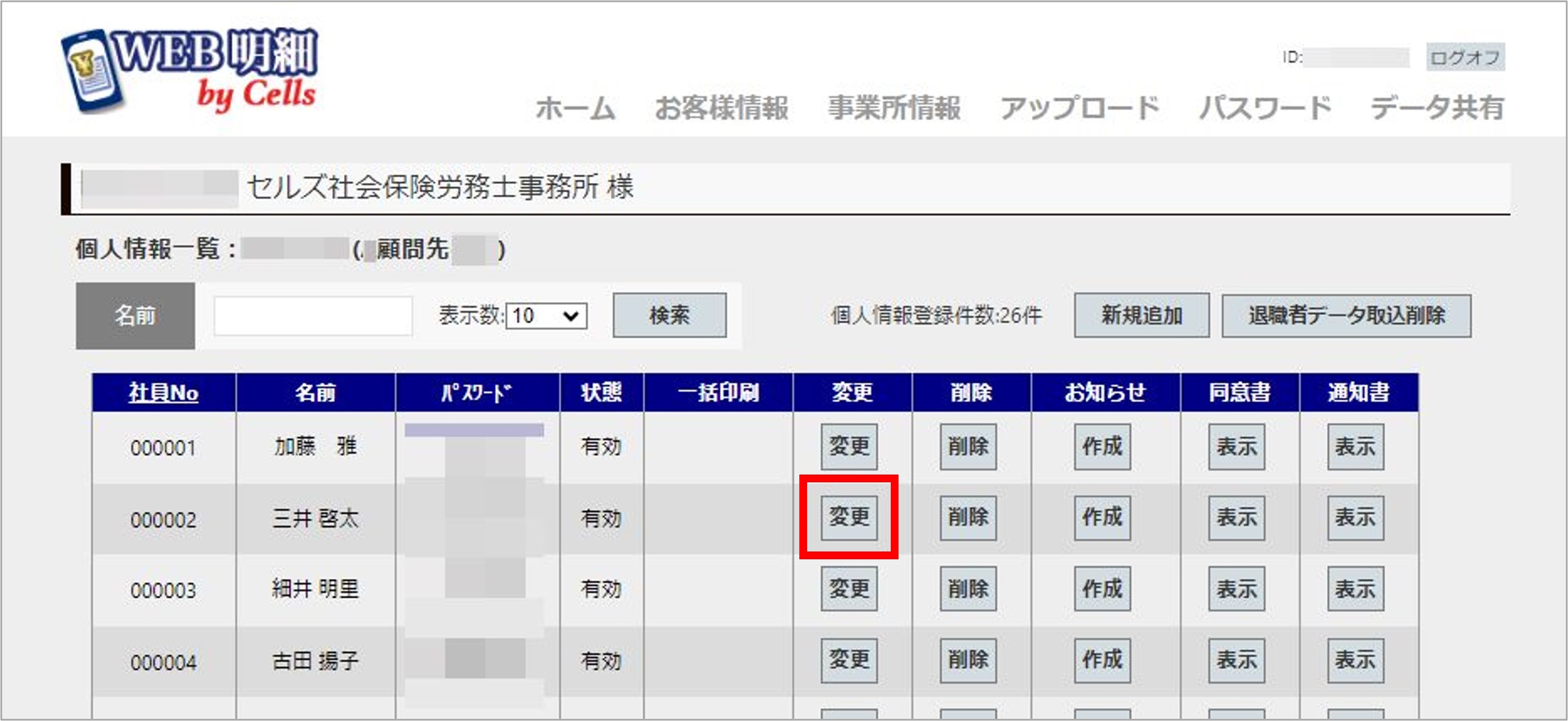Click 有効 status of employee 000001
Viewport: 1568px width, 721px height.
click(x=601, y=446)
